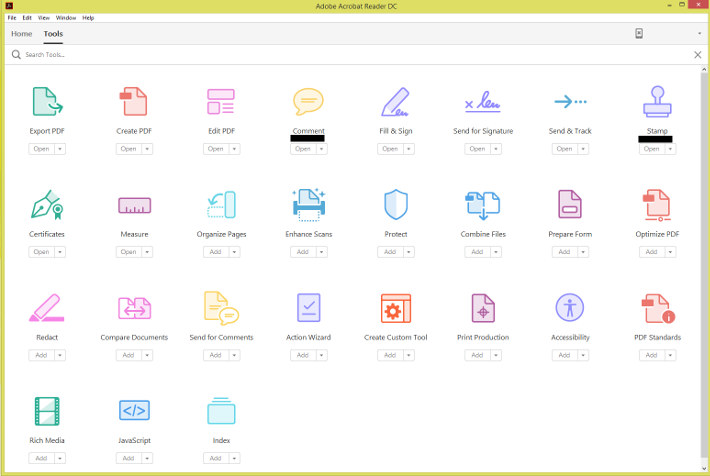
Task: Select the Accessibility icon
Action: pos(570,308)
